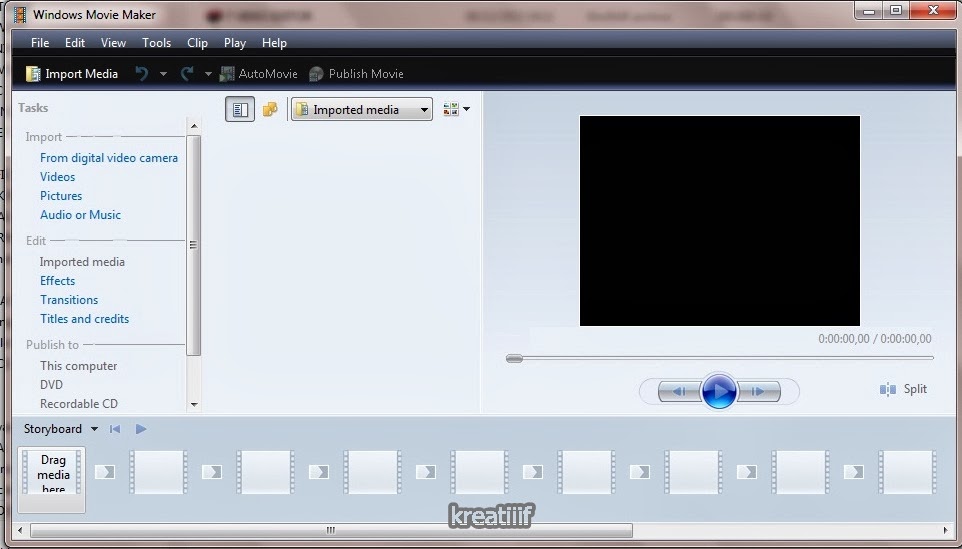
Task: Click the Drag media here storyboard cell
Action: 52,479
